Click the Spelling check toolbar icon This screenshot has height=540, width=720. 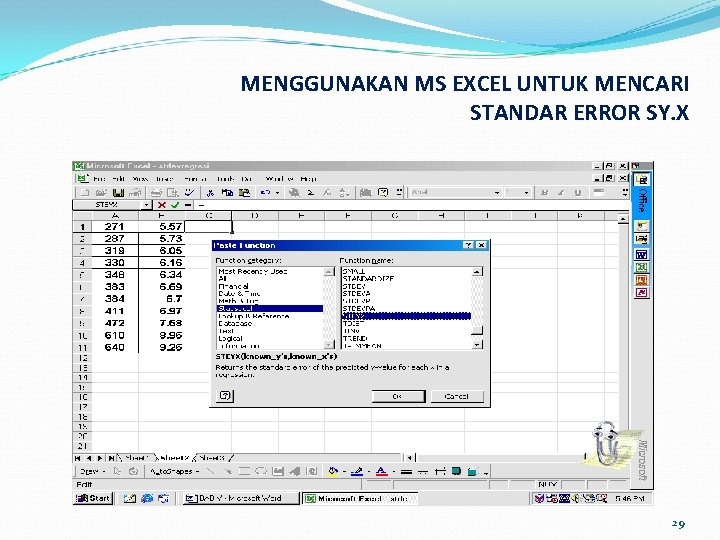click(x=189, y=193)
